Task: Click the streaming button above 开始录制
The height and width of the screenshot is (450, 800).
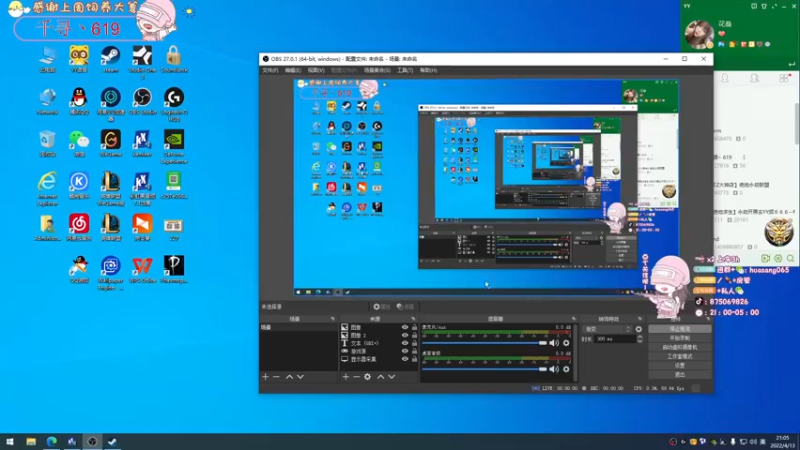Action: (x=680, y=329)
